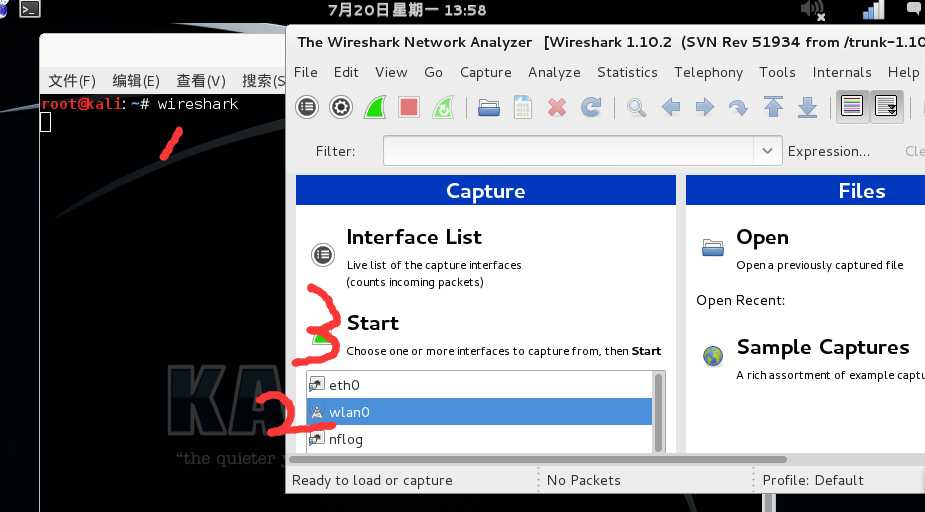
Task: Click the network signal bars icon
Action: (873, 9)
